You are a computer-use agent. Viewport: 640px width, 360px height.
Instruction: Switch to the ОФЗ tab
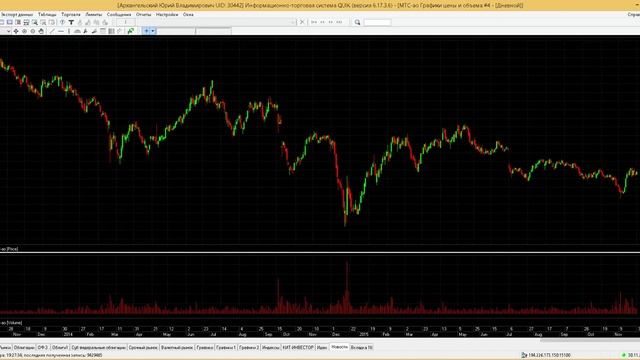(x=42, y=347)
